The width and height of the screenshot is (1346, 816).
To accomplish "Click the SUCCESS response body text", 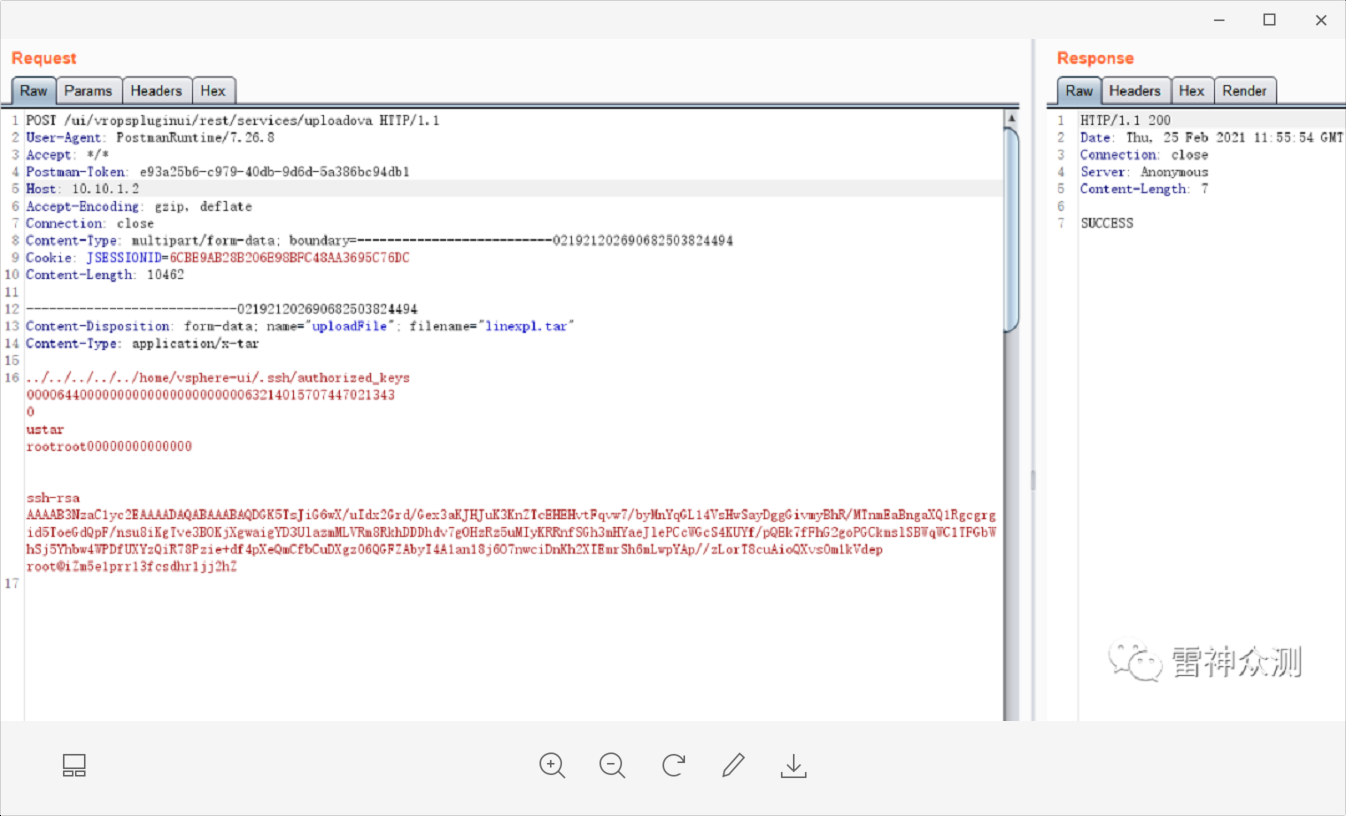I will [x=1107, y=223].
